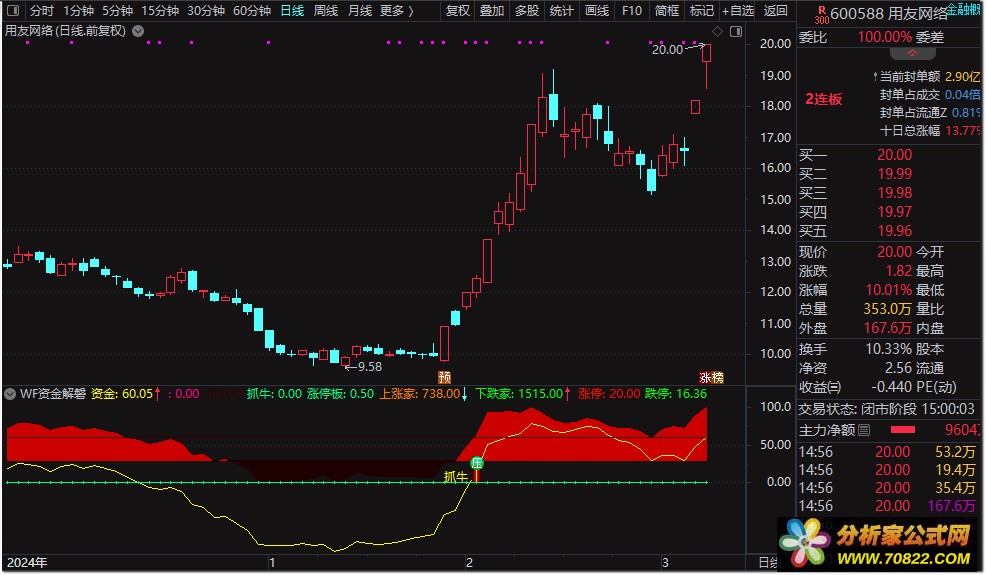Expand 更多 period options
The image size is (987, 575).
(397, 11)
